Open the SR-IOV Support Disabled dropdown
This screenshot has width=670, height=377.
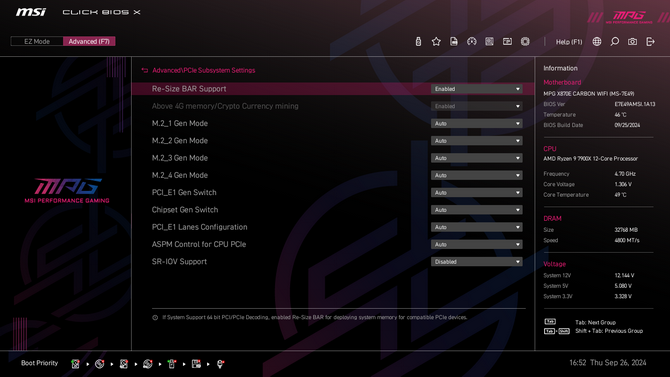(476, 262)
